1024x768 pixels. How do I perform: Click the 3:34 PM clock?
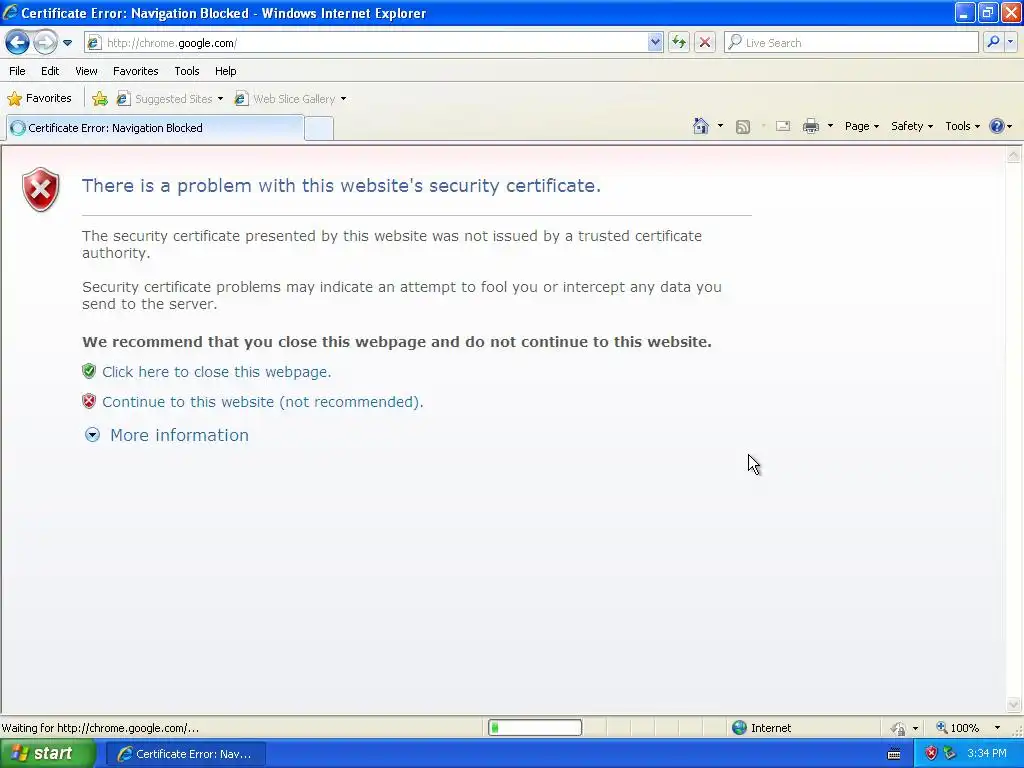coord(987,754)
